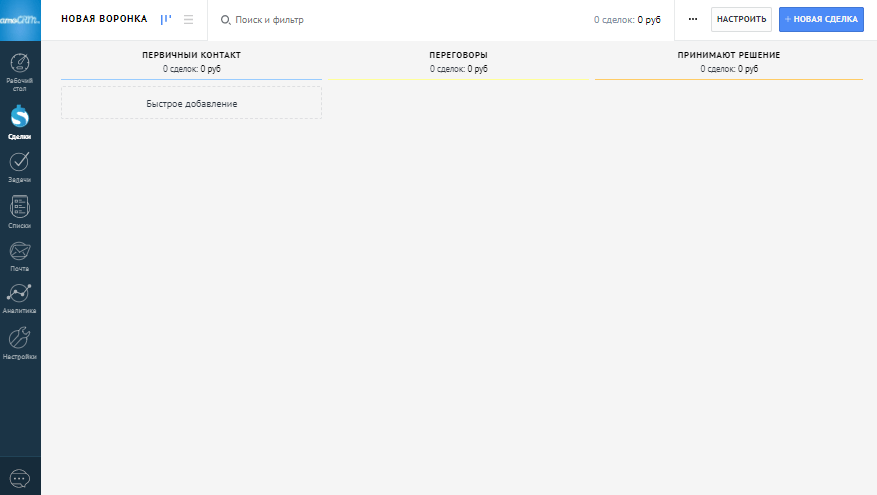Click the amoCRM logo
The image size is (877, 495).
click(x=20, y=20)
